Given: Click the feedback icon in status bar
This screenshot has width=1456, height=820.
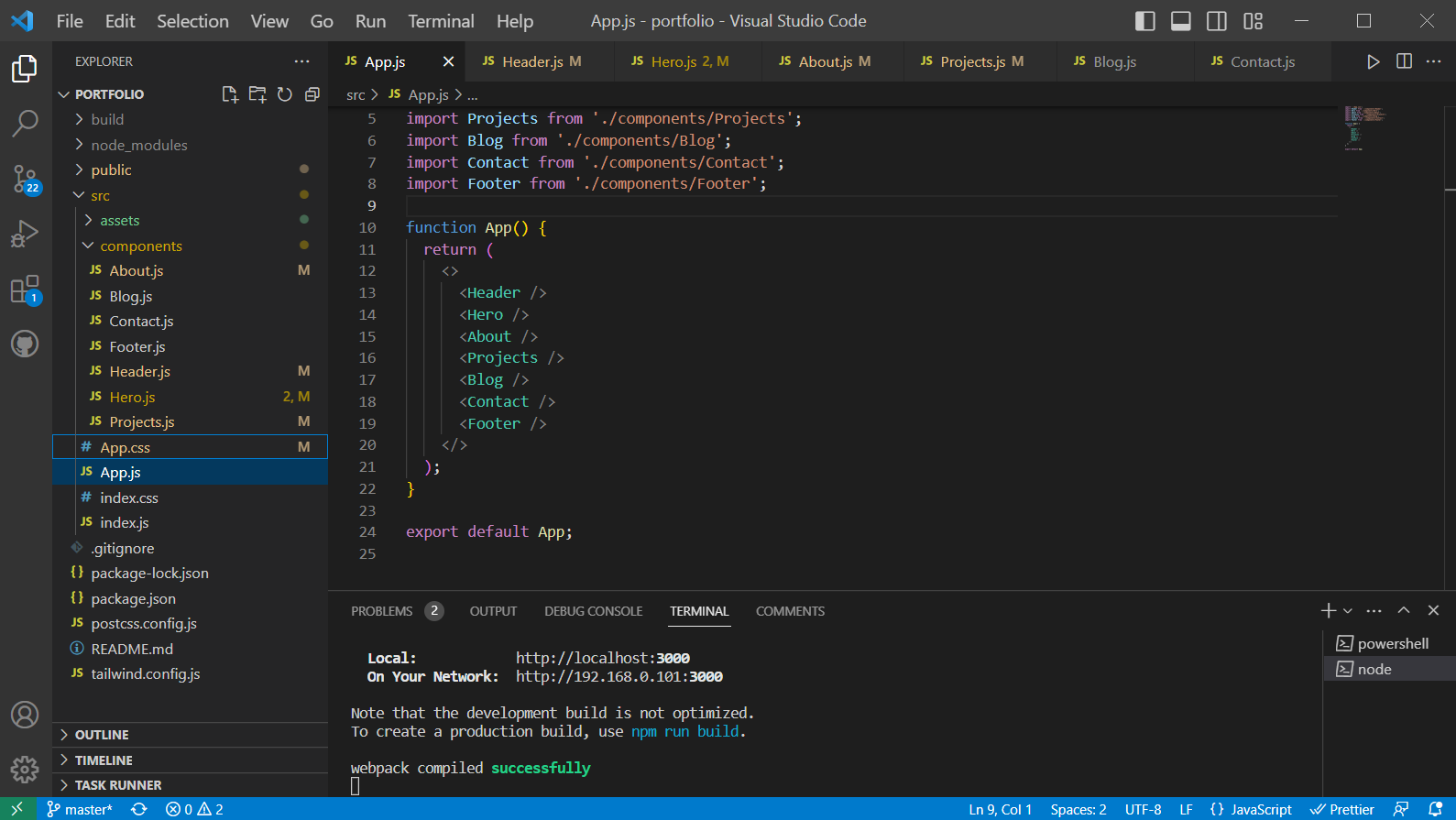Looking at the screenshot, I should point(1401,809).
